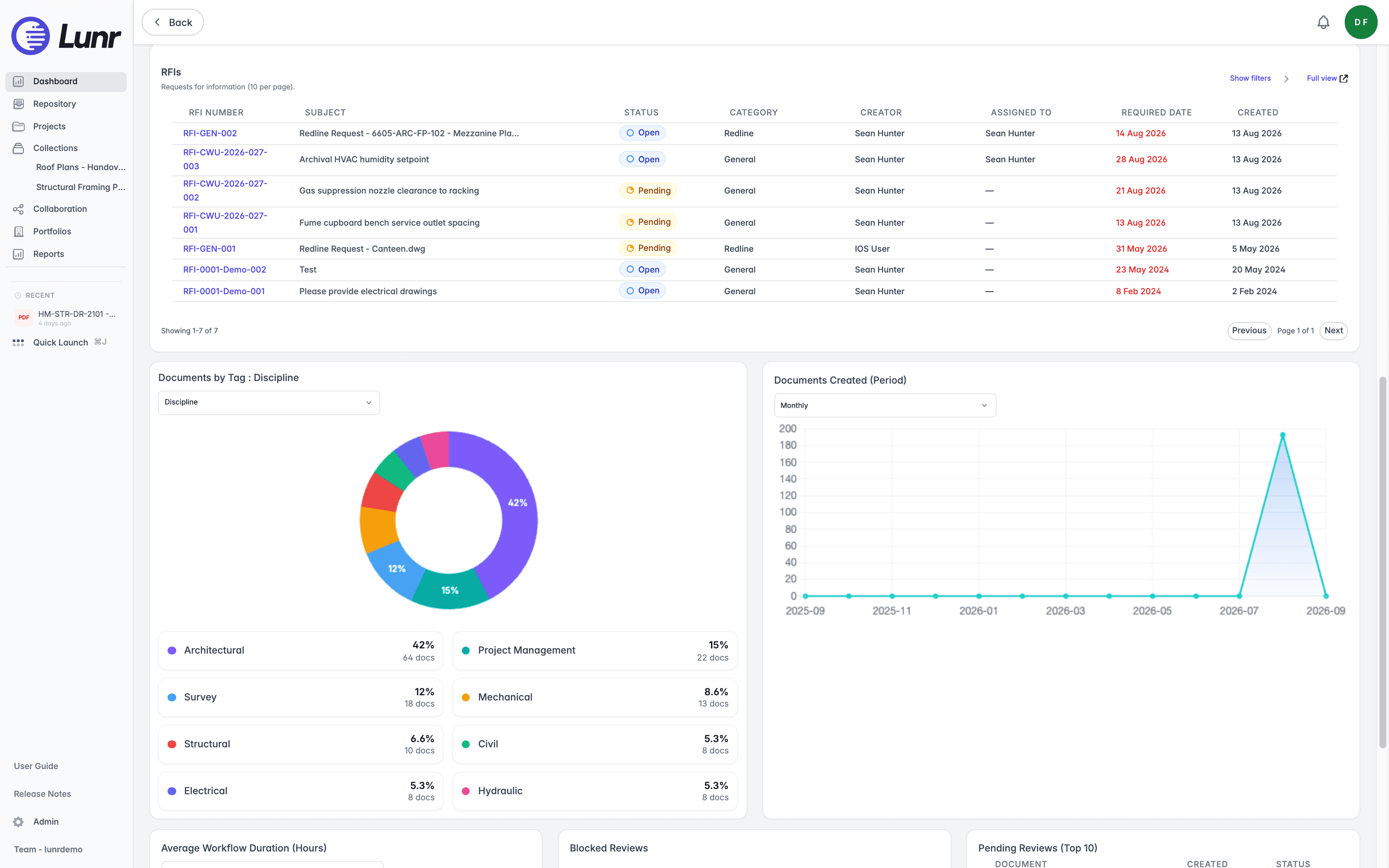This screenshot has height=868, width=1389.
Task: Click the Quick Launch grid icon
Action: [x=18, y=343]
